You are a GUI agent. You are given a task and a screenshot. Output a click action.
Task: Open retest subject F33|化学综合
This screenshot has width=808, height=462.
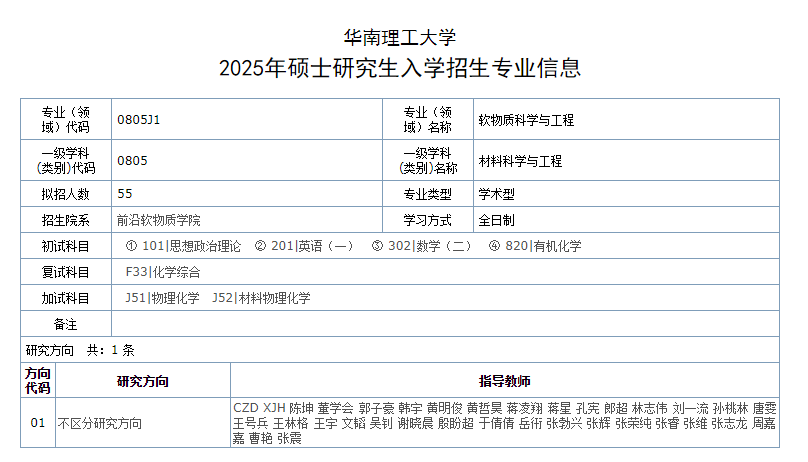point(163,272)
